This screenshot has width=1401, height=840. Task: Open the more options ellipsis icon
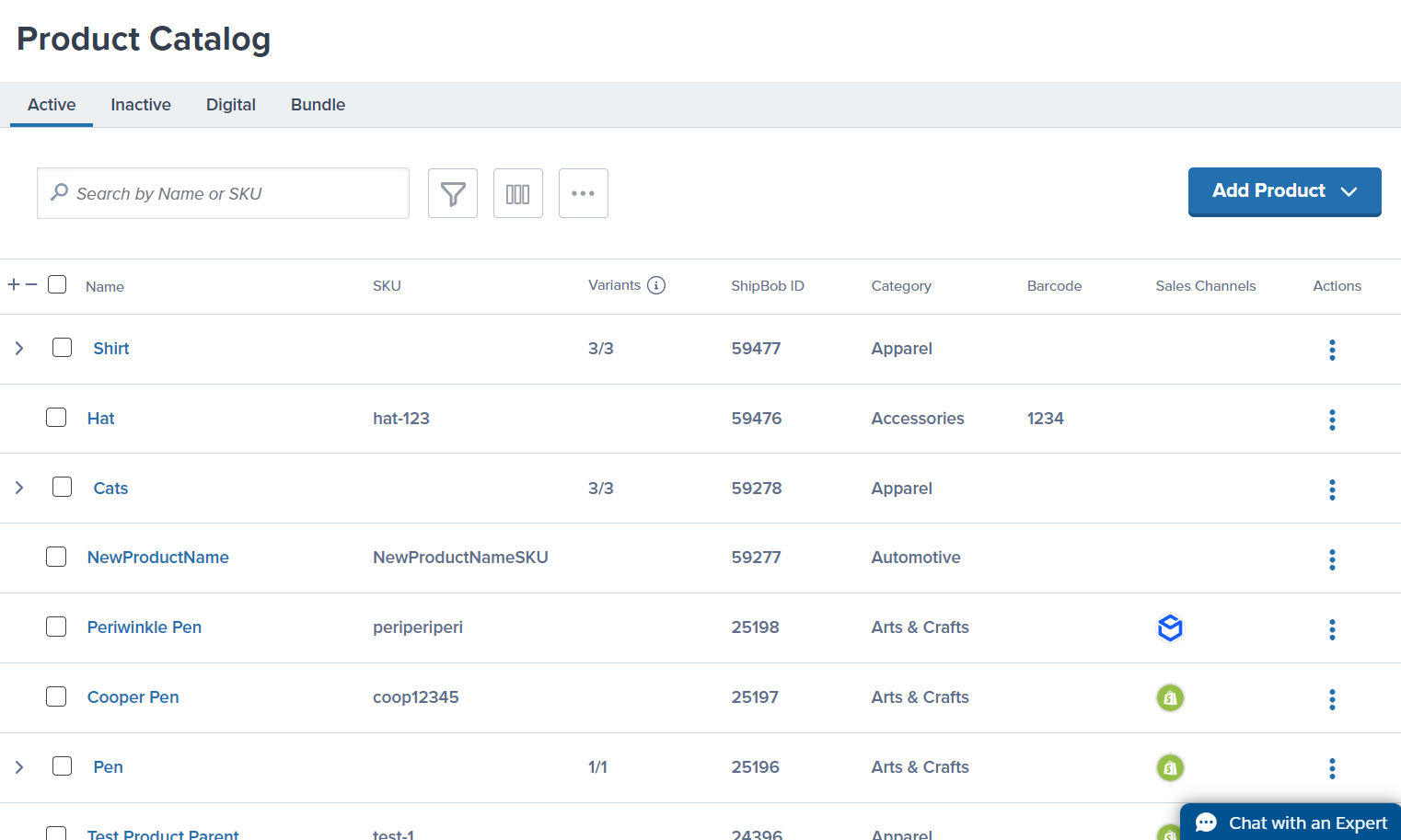[583, 193]
